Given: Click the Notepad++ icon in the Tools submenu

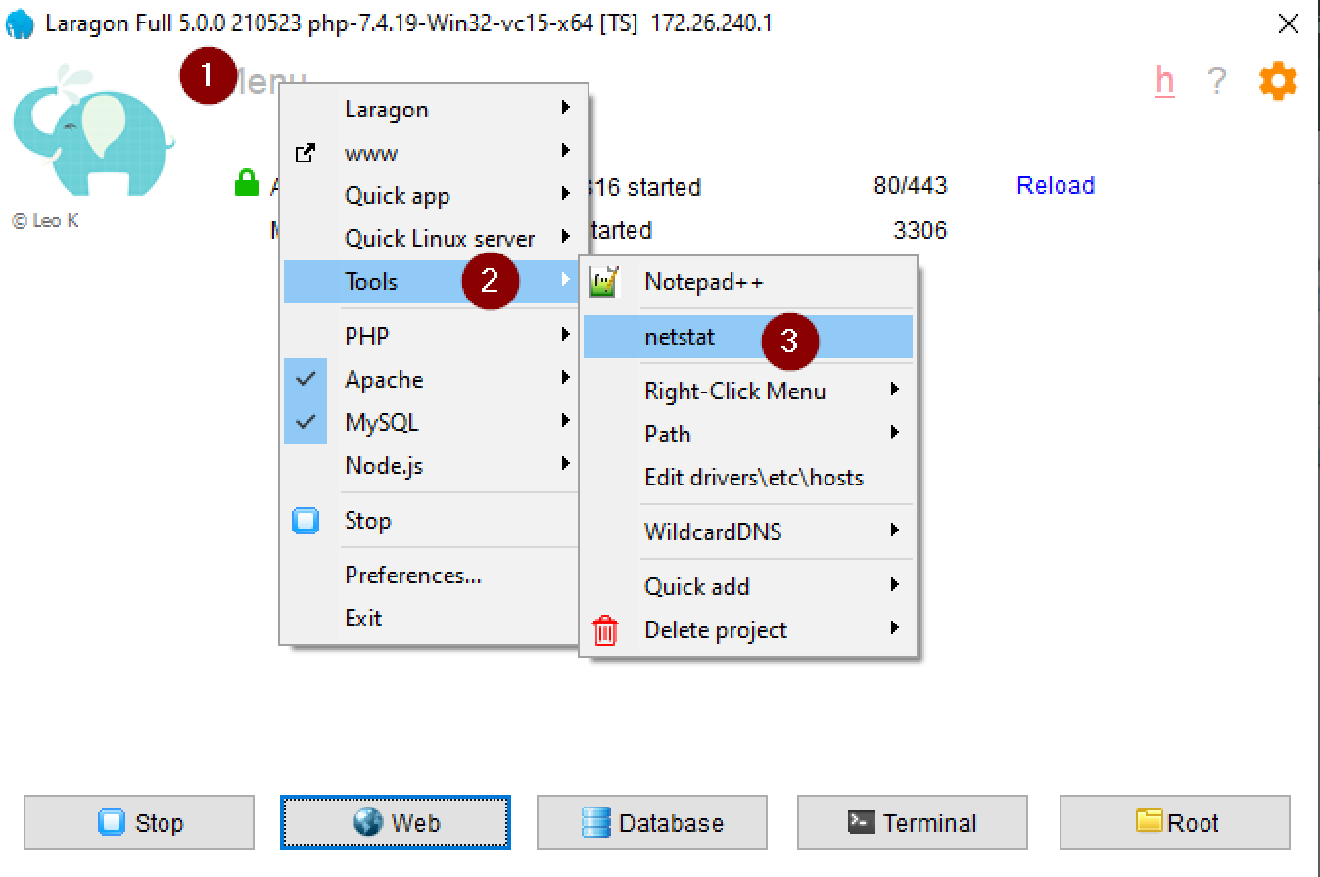Looking at the screenshot, I should (x=603, y=282).
